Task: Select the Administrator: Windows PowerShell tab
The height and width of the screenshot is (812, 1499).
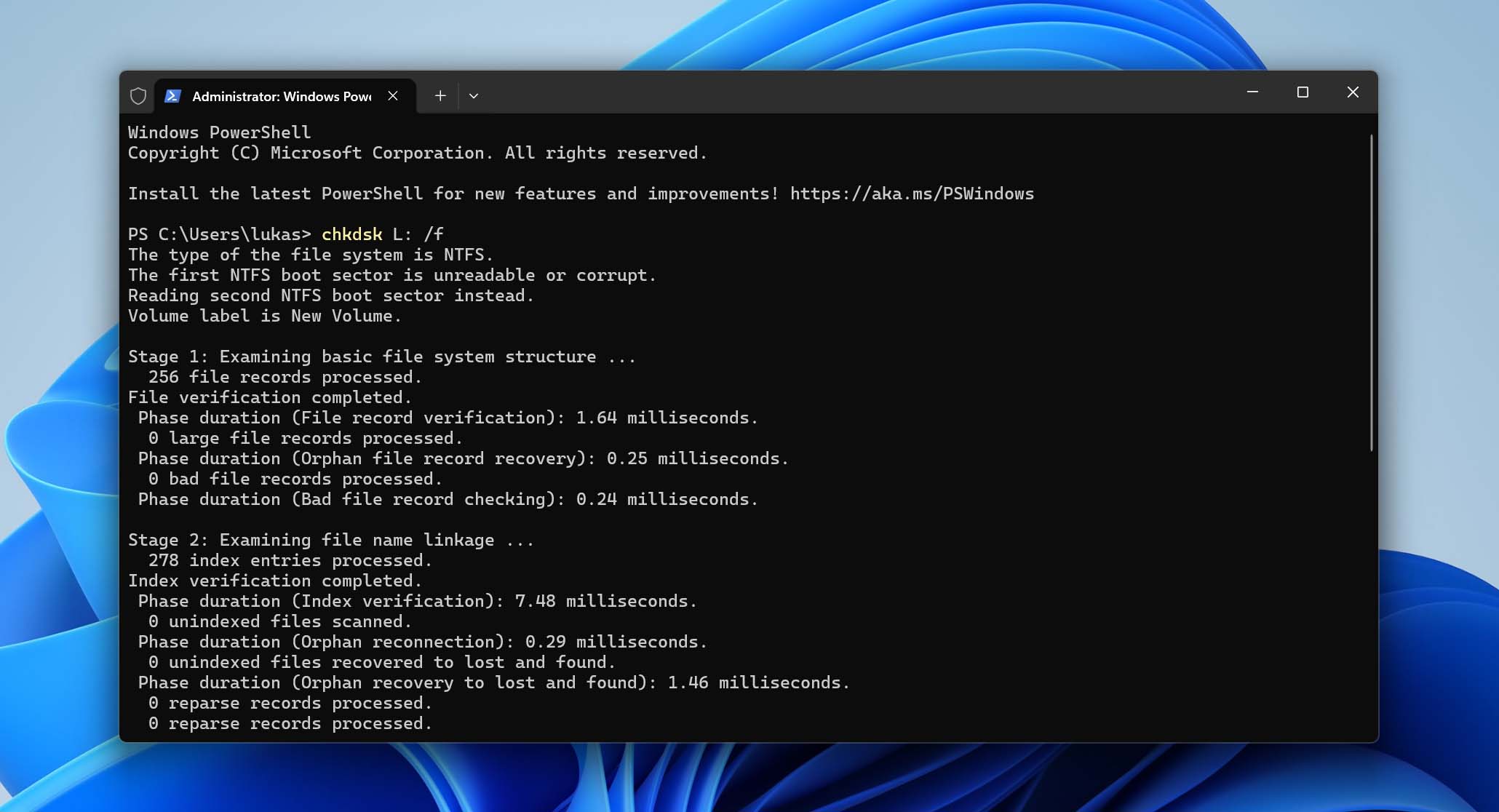Action: pyautogui.click(x=285, y=96)
